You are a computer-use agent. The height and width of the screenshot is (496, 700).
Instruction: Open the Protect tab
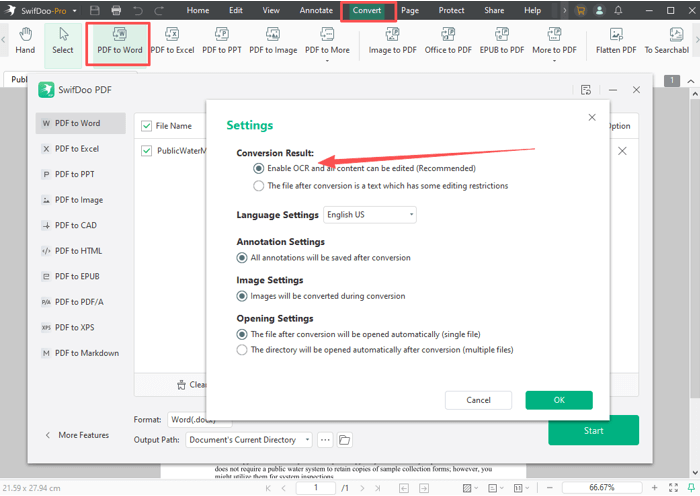tap(451, 10)
